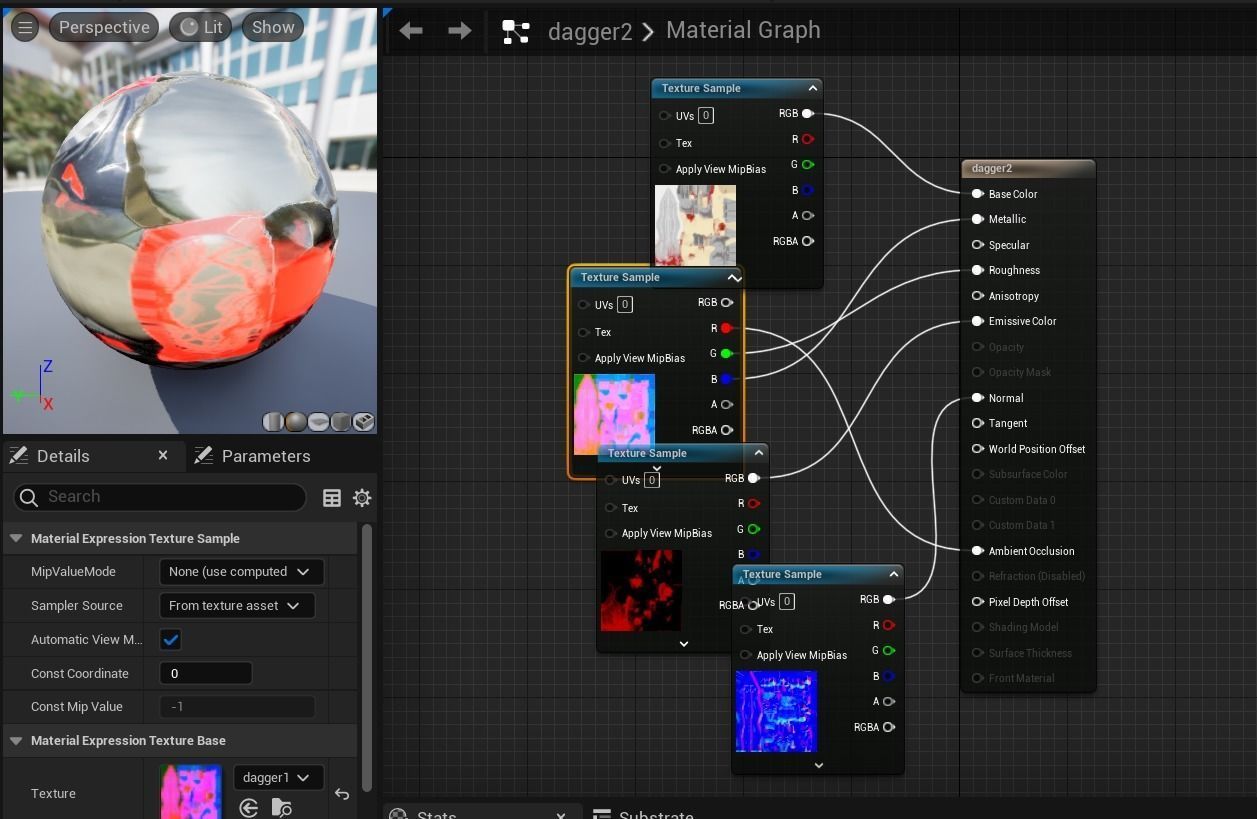Expand bottom chevron of red-texture Texture Sample
This screenshot has height=819, width=1257.
[684, 644]
